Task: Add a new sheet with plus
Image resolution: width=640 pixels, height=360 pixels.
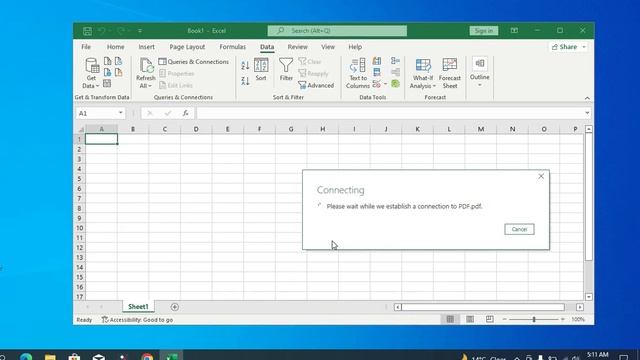Action: pos(175,307)
